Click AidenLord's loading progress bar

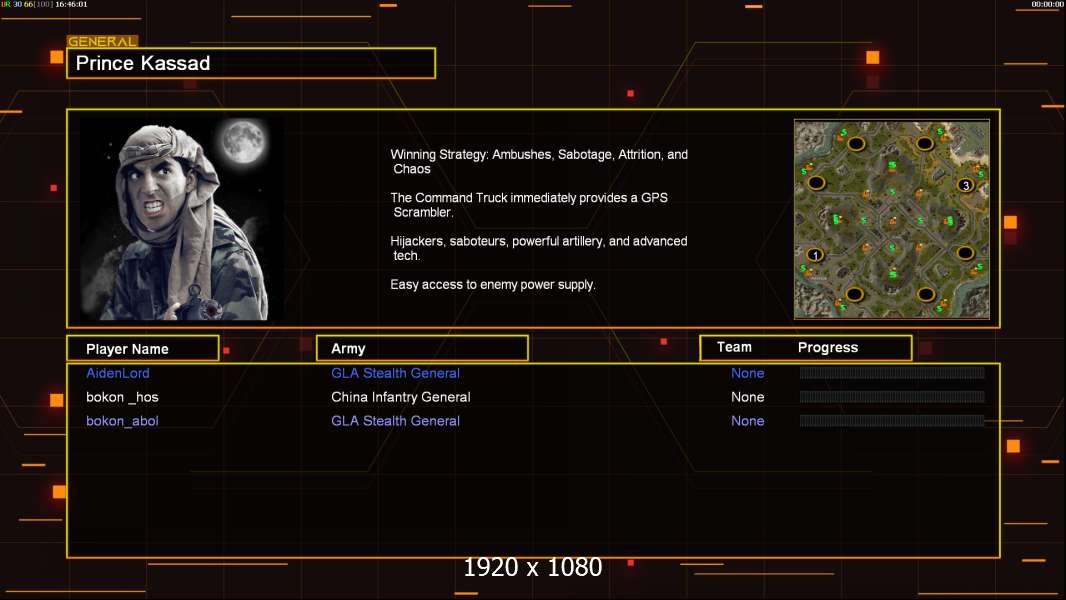point(892,372)
